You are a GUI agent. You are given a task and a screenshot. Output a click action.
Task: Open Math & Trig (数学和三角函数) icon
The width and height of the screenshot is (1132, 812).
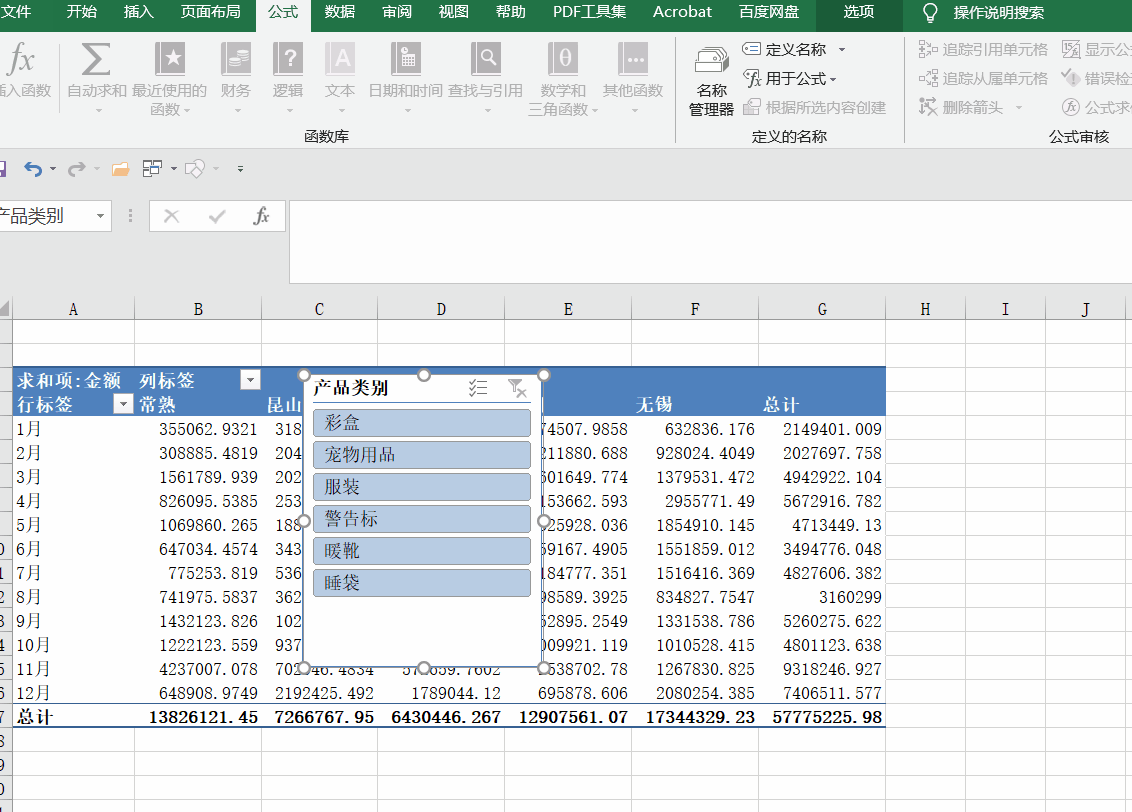coord(562,59)
